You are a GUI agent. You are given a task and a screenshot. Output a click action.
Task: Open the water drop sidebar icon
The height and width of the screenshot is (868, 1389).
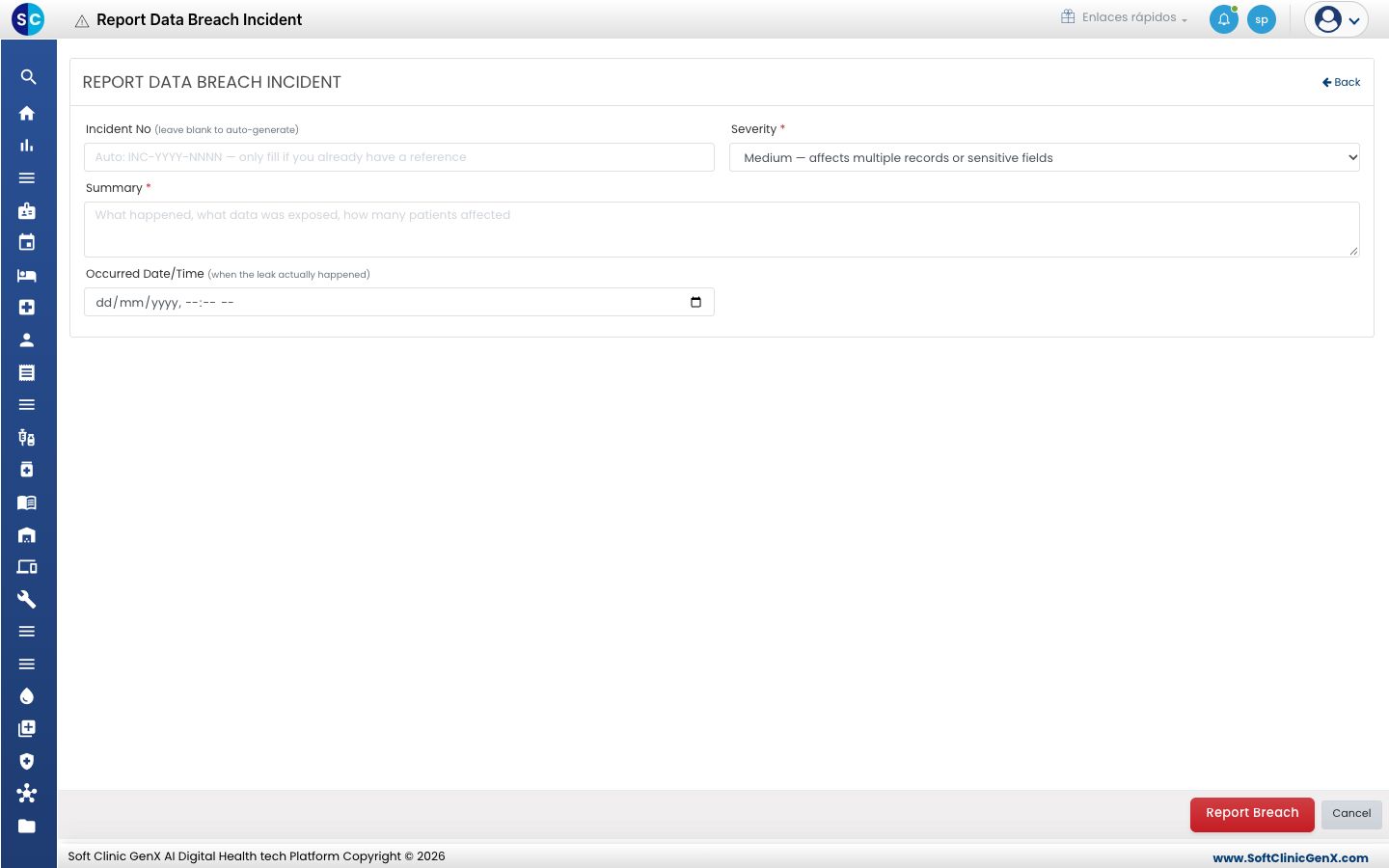(x=27, y=696)
